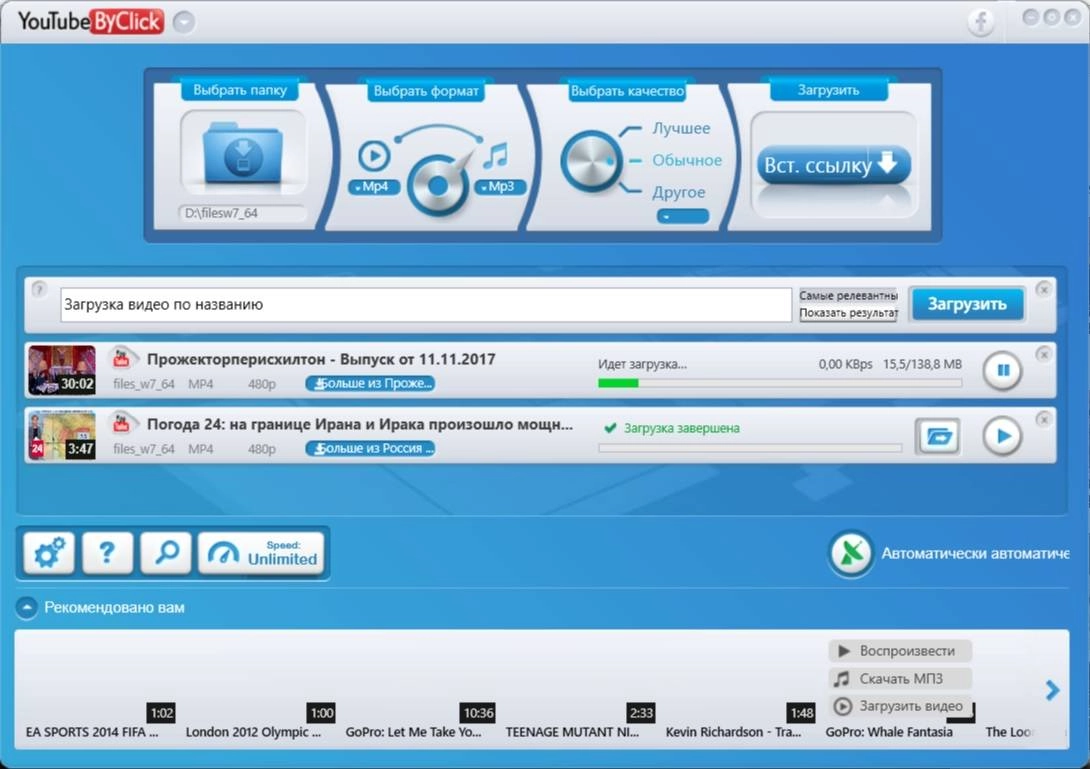Open the download folder chooser icon
Image resolution: width=1090 pixels, height=769 pixels.
[x=243, y=154]
